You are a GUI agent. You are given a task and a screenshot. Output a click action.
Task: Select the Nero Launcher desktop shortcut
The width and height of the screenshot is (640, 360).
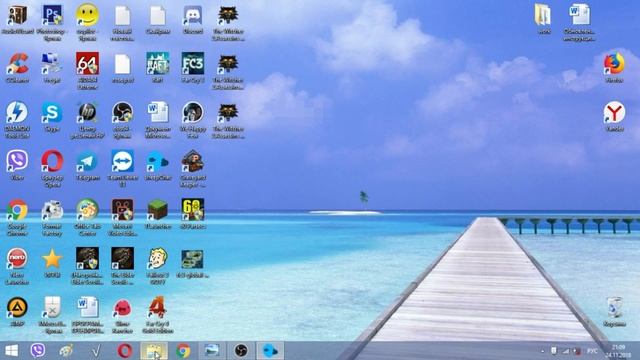[17, 259]
